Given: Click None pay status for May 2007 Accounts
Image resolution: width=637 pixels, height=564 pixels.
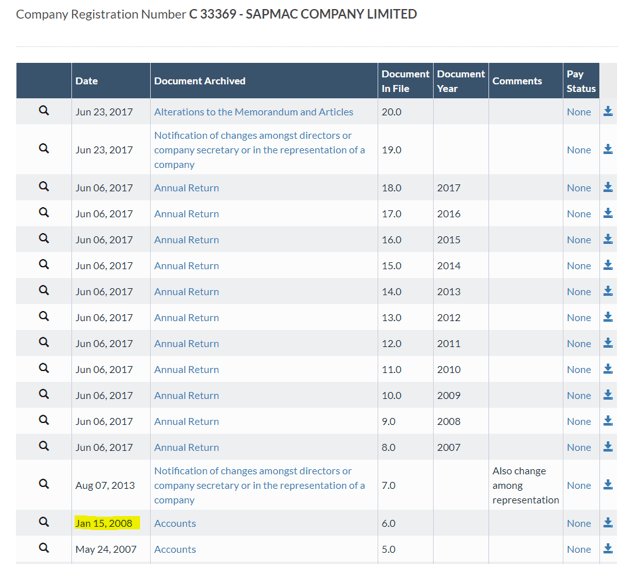Looking at the screenshot, I should pyautogui.click(x=578, y=549).
